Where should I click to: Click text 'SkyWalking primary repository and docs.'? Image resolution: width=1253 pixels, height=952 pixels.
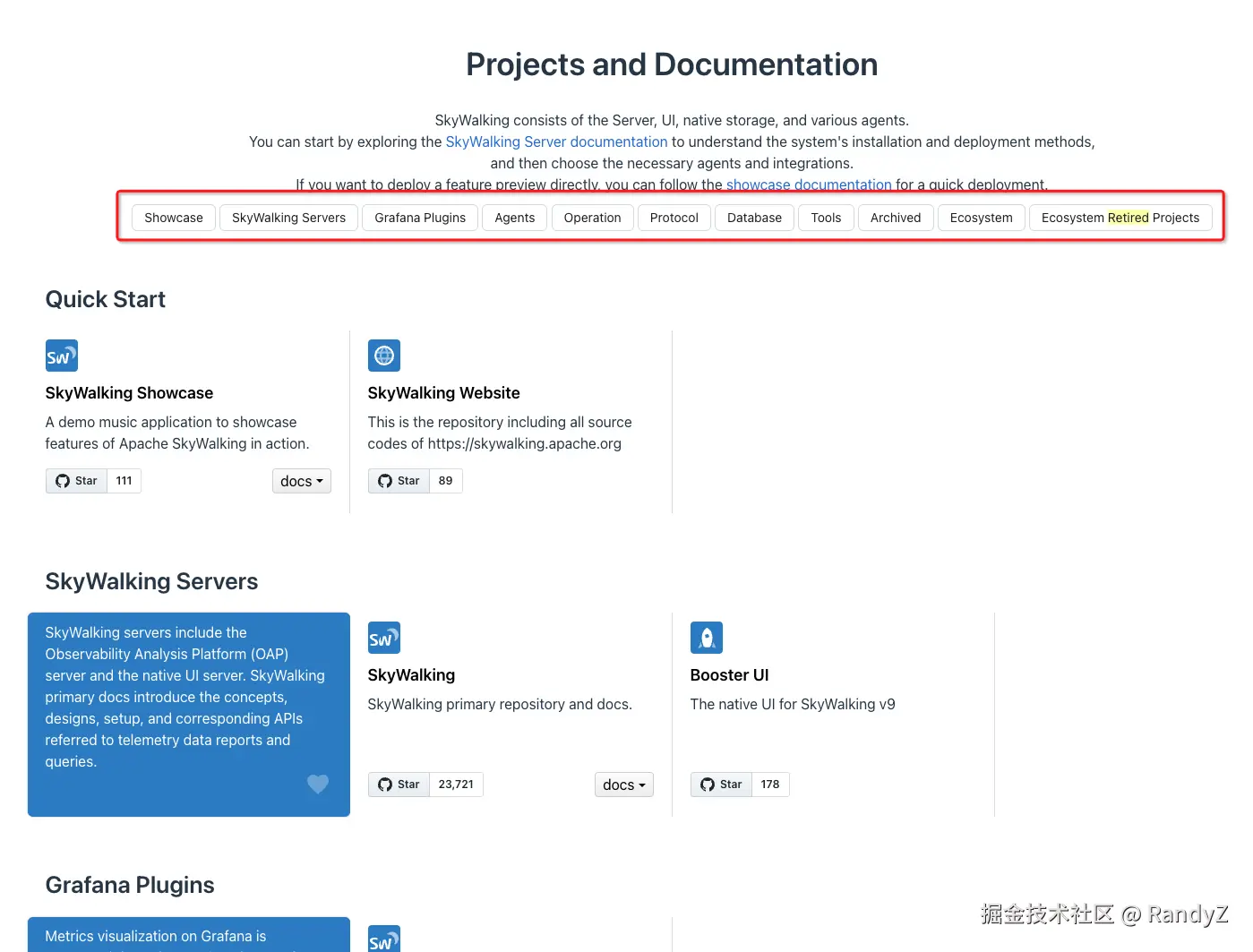tap(500, 704)
